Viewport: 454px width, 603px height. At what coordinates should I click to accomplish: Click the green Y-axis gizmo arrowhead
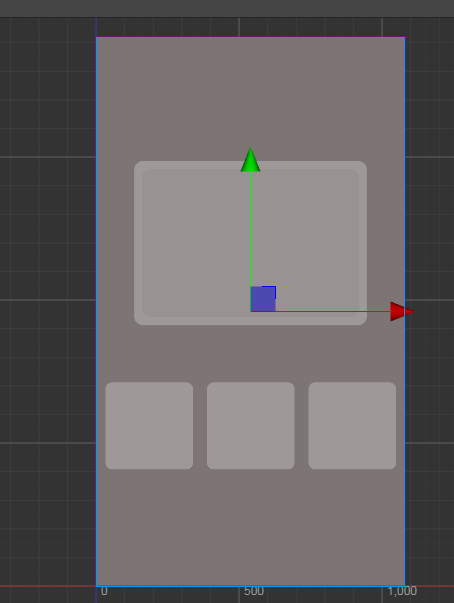pyautogui.click(x=250, y=160)
